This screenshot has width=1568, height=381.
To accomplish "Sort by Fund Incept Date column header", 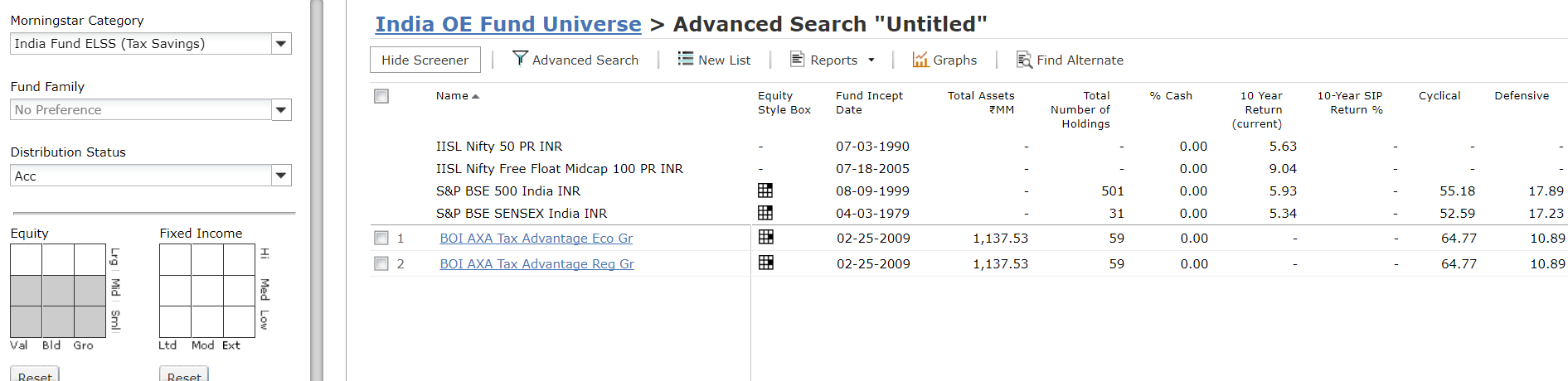I will click(x=869, y=103).
